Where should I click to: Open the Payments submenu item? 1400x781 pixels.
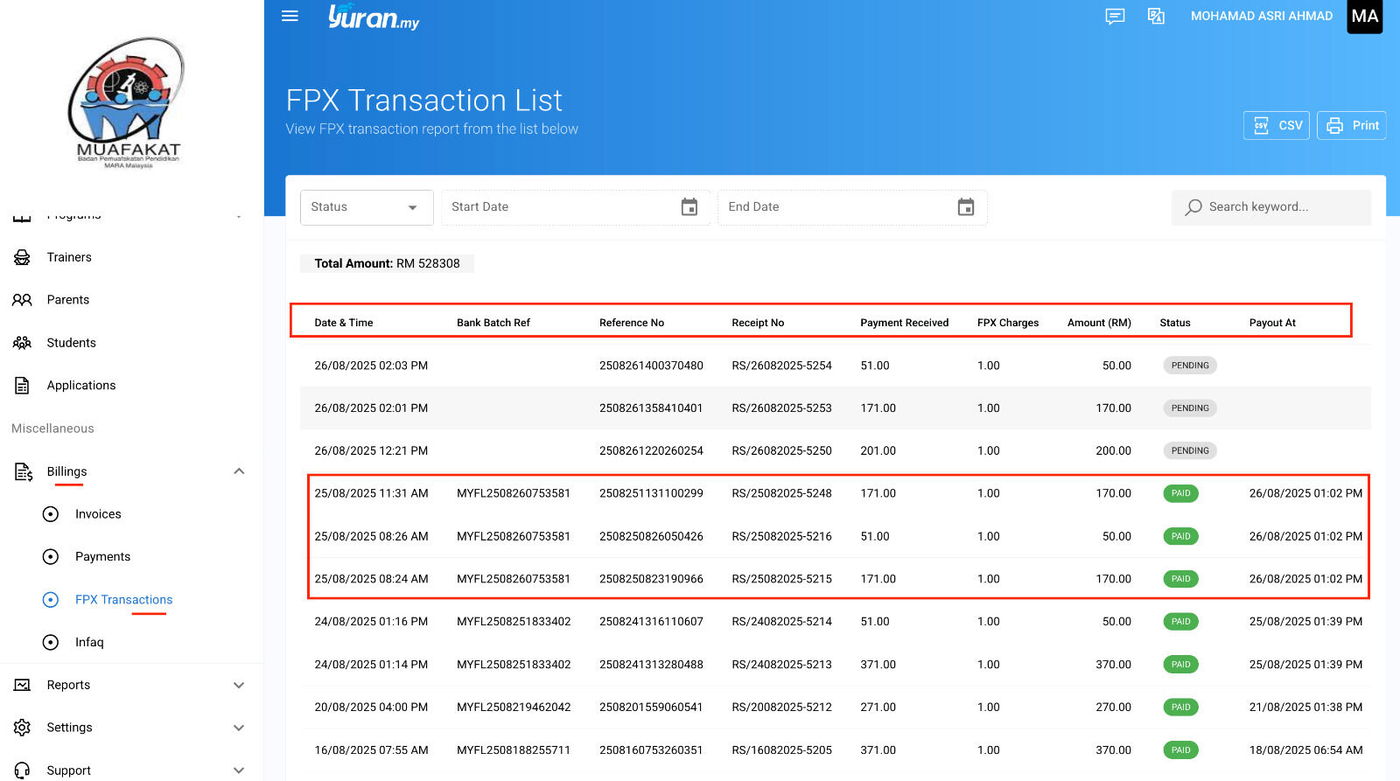[102, 557]
